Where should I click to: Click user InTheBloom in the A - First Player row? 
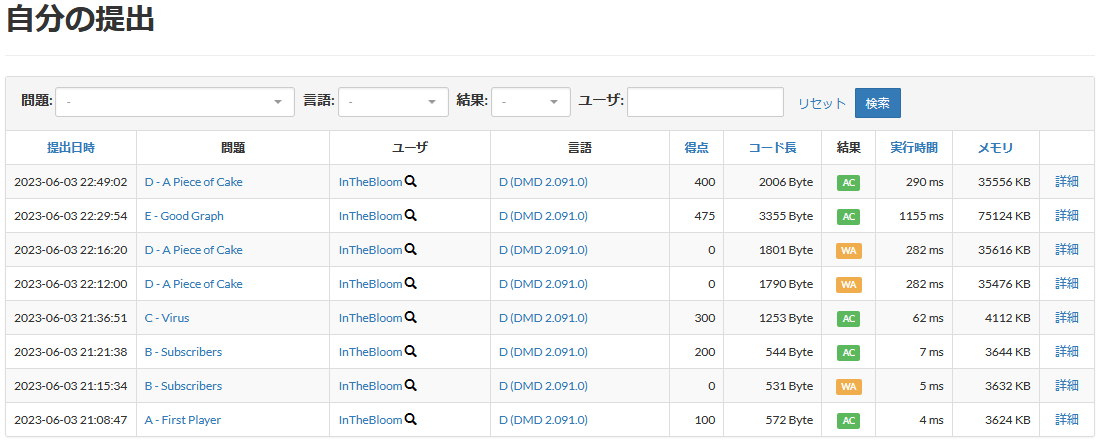click(x=371, y=420)
